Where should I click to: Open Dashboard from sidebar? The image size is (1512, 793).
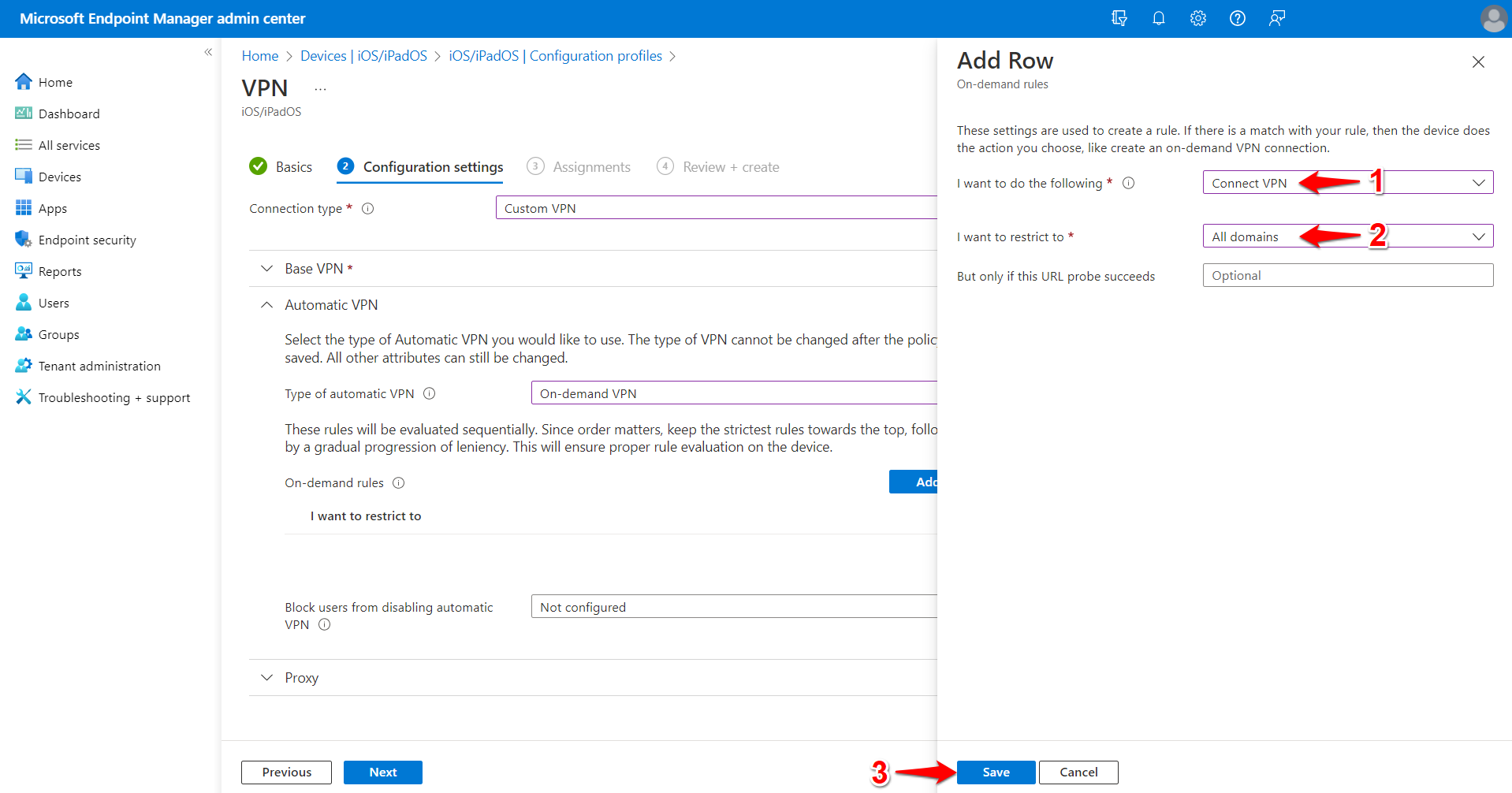pyautogui.click(x=69, y=114)
